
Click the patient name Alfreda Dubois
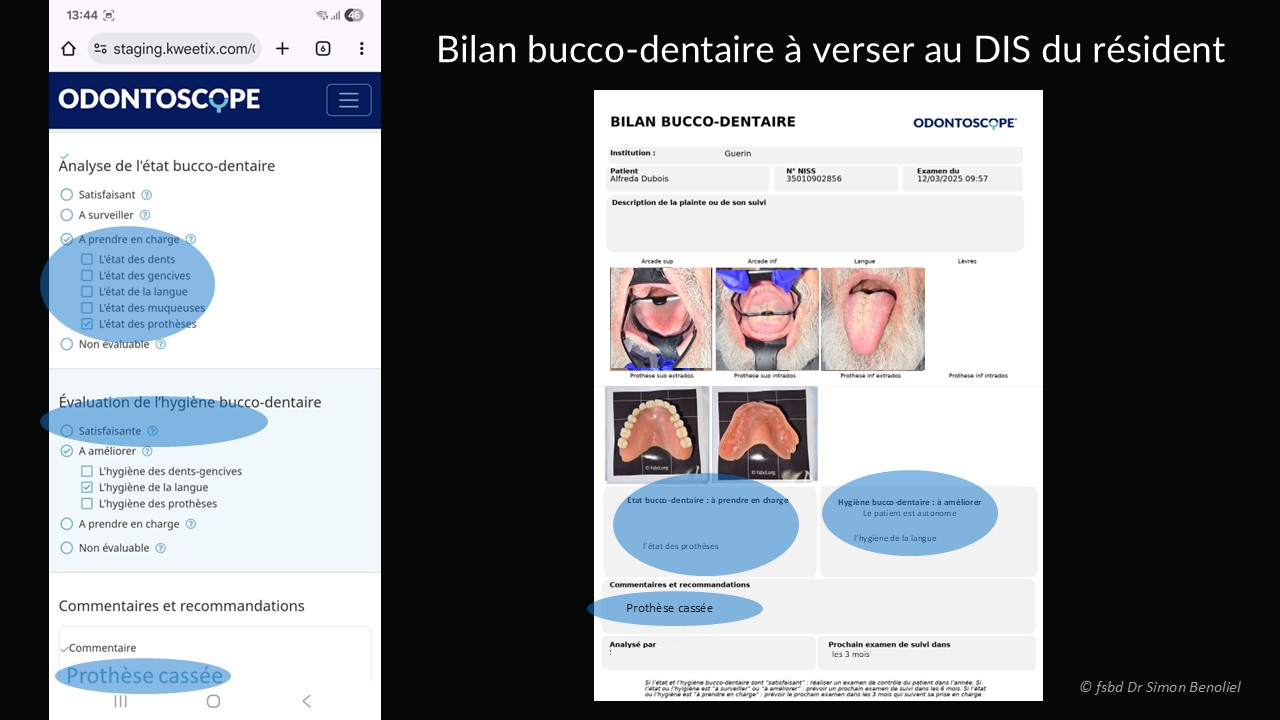639,179
